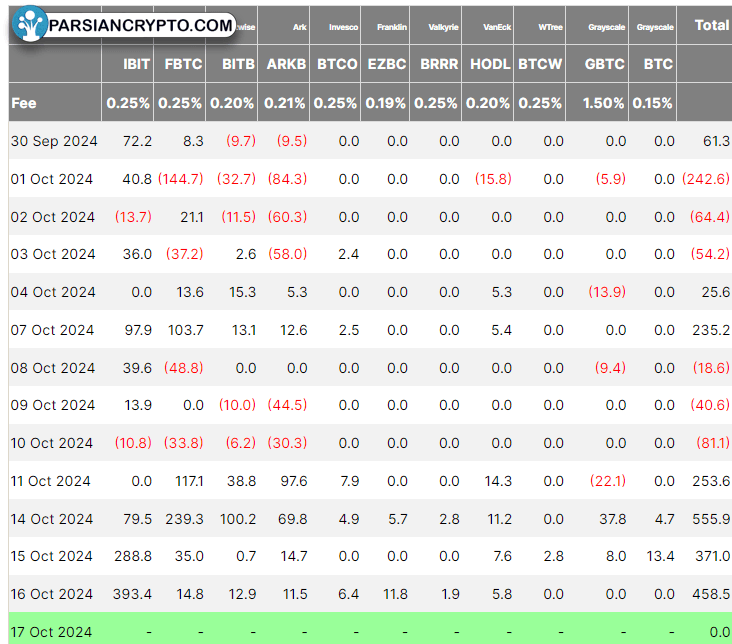Click the Ark issuer label
Viewport: 732px width, 644px height.
300,28
